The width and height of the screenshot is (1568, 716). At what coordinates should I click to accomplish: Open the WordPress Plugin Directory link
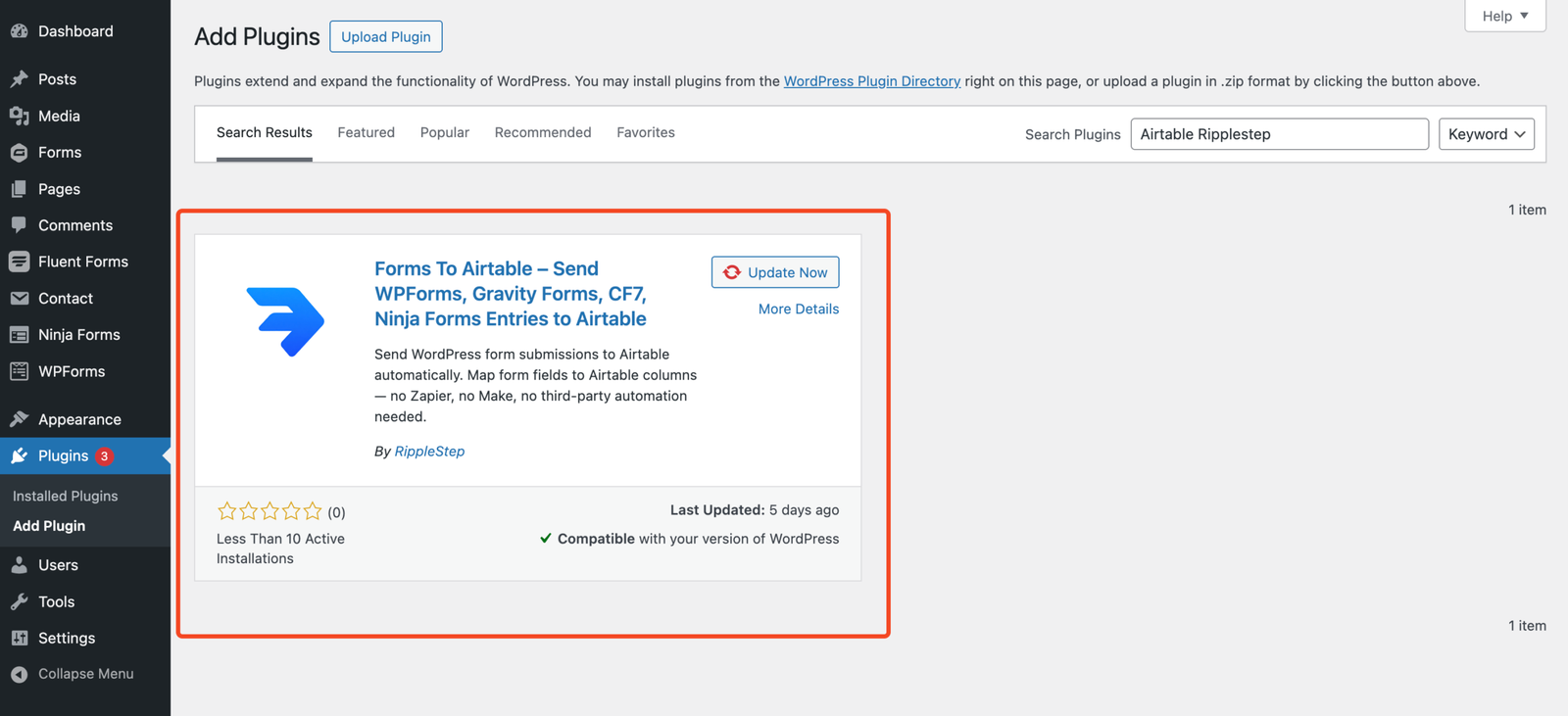pyautogui.click(x=872, y=81)
